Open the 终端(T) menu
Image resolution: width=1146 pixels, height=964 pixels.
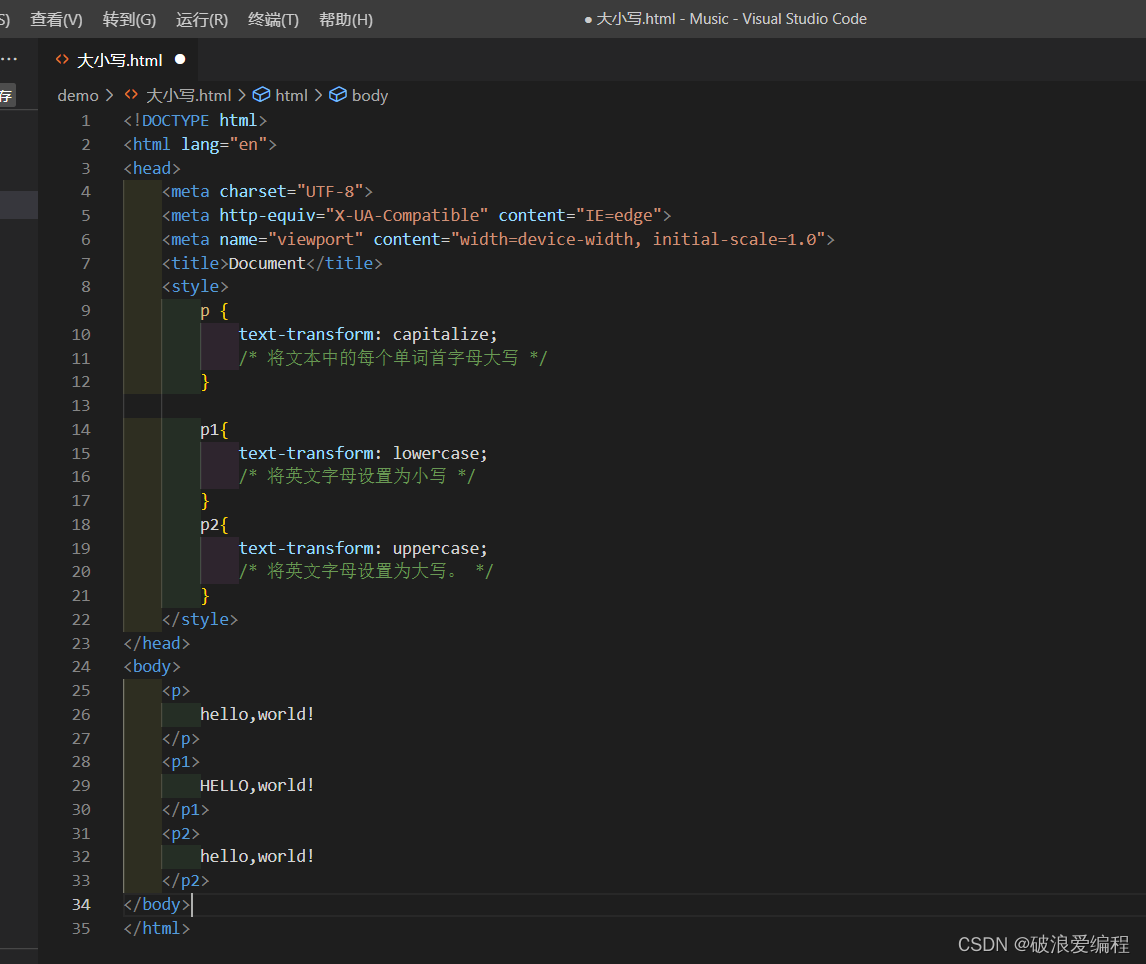[x=273, y=20]
